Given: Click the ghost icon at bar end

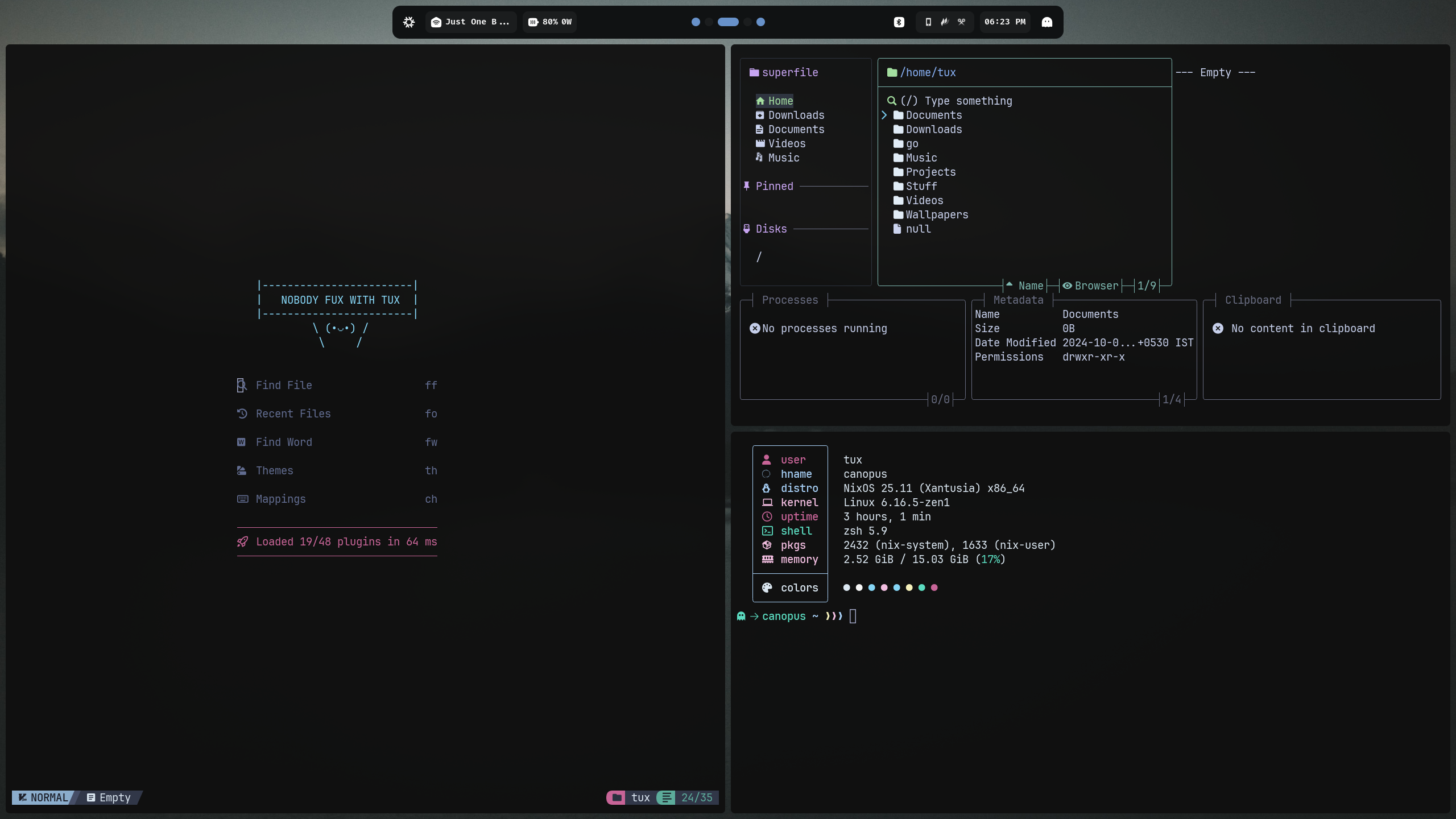Looking at the screenshot, I should (1046, 22).
